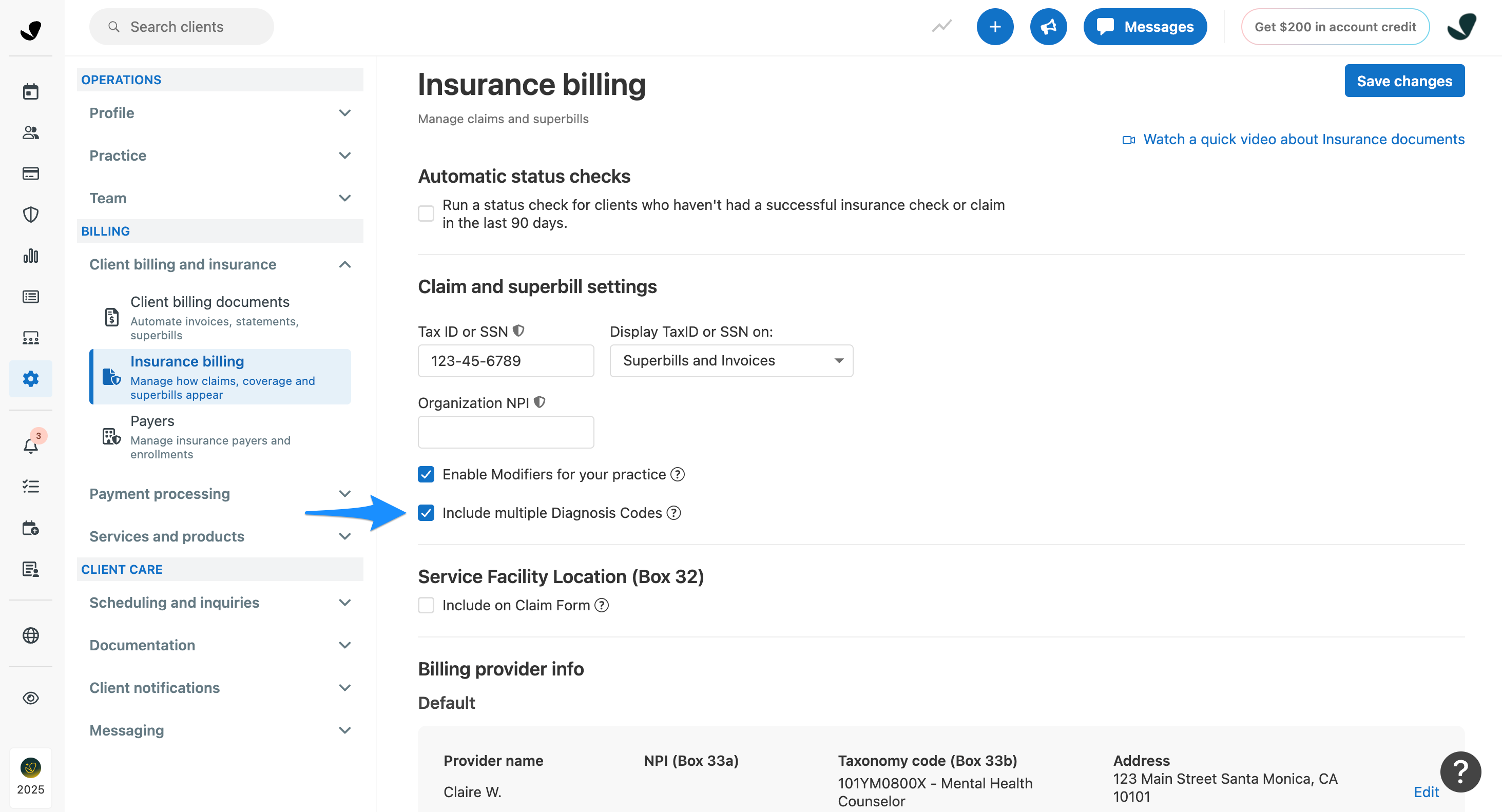Collapse Client billing and insurance section
Viewport: 1502px width, 812px height.
click(220, 265)
